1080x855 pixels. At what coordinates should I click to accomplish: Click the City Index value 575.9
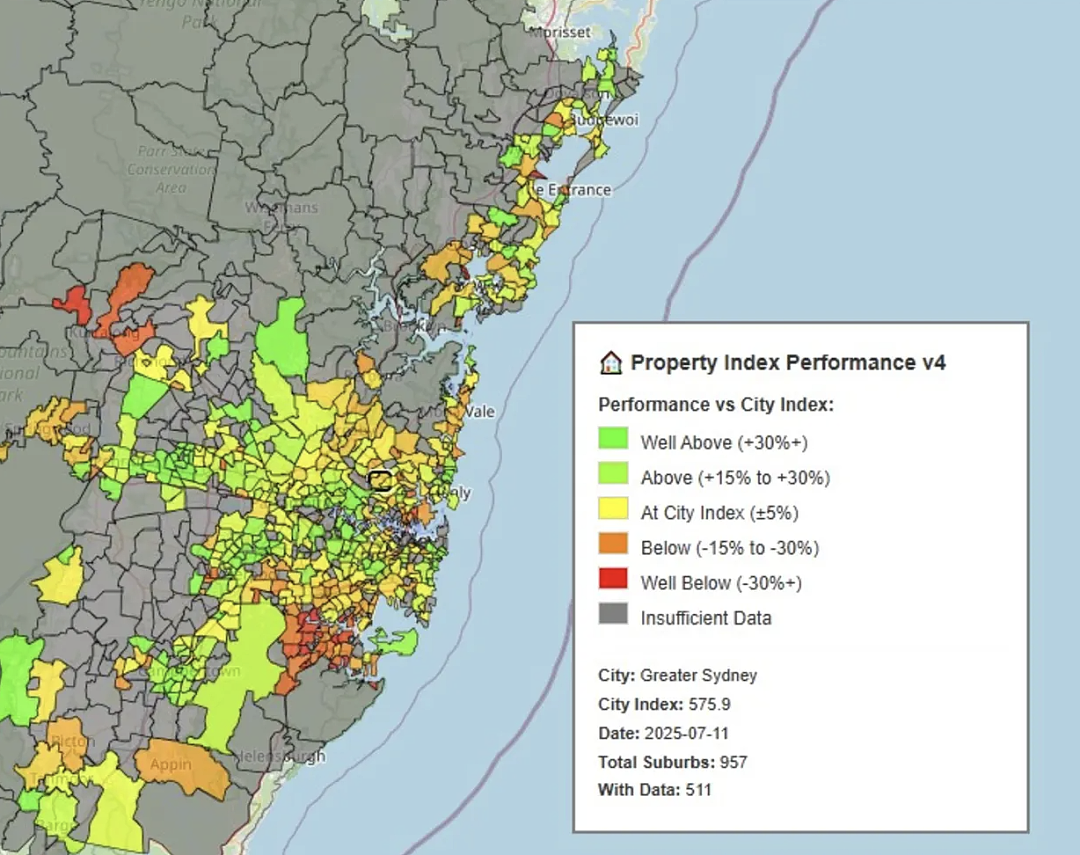tap(709, 704)
